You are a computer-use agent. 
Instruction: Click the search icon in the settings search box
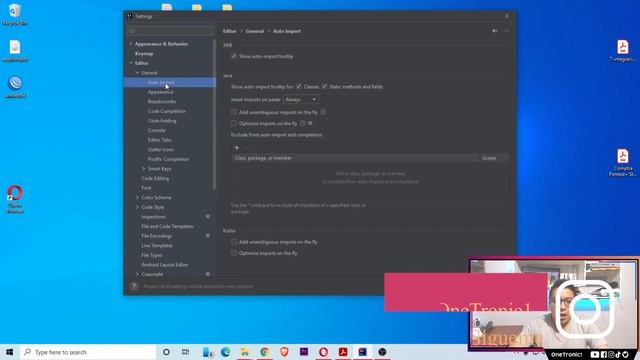(x=132, y=31)
